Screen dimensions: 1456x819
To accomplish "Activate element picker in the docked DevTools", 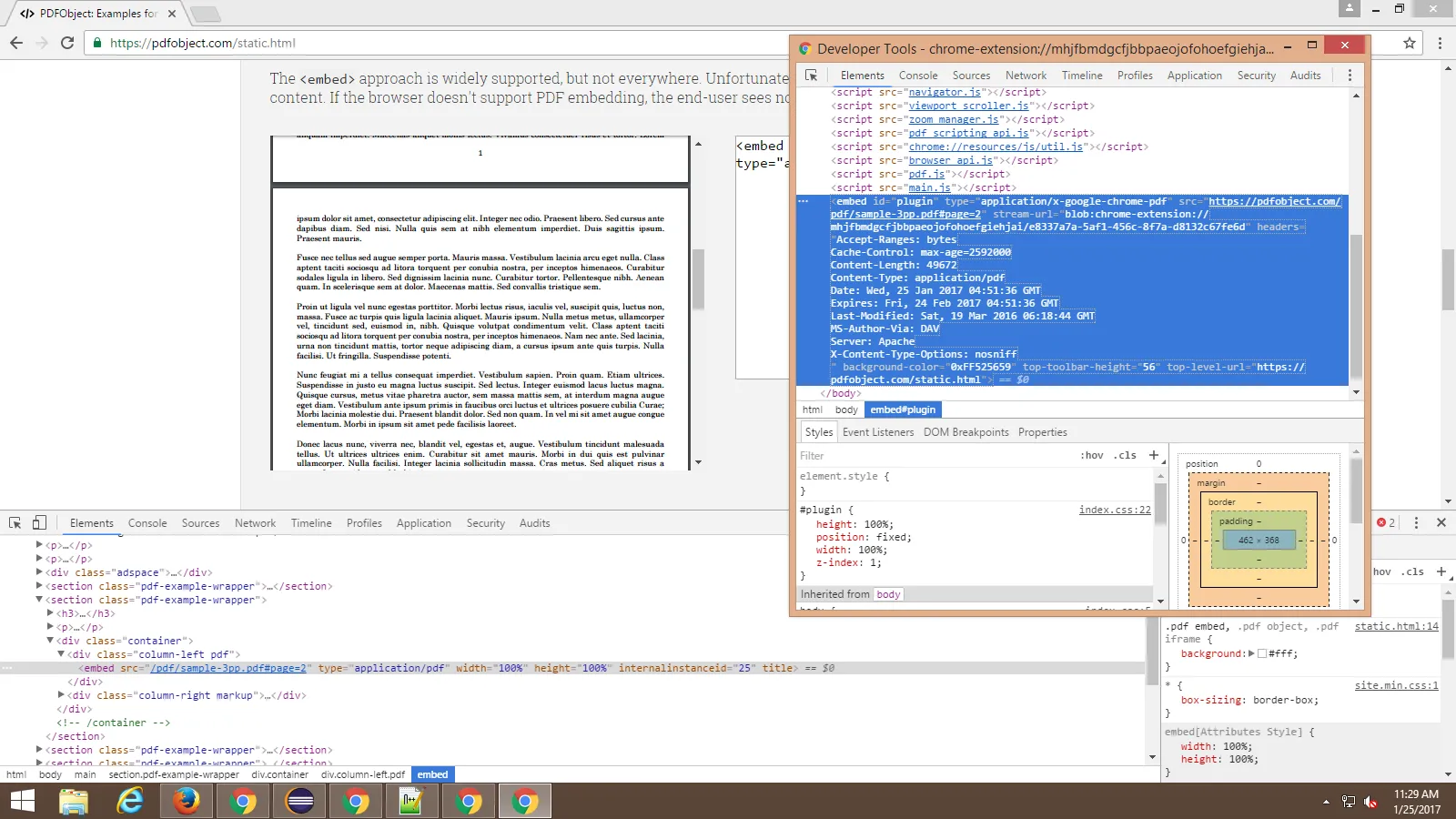I will point(15,523).
